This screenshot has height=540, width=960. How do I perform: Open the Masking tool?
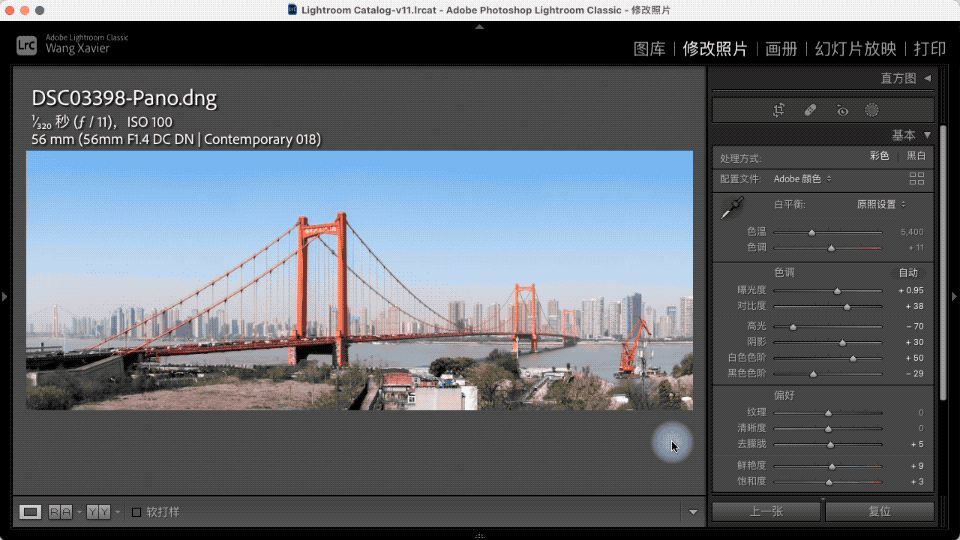(x=872, y=110)
